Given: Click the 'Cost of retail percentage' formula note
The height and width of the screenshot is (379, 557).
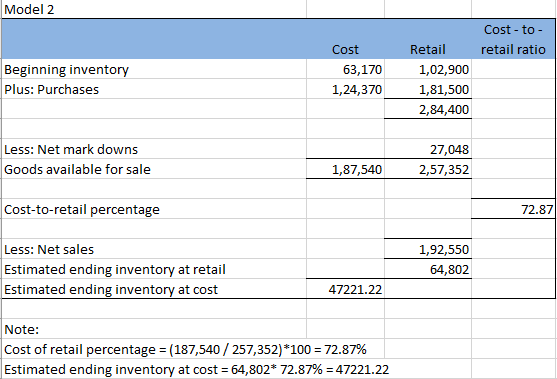Looking at the screenshot, I should coord(185,349).
